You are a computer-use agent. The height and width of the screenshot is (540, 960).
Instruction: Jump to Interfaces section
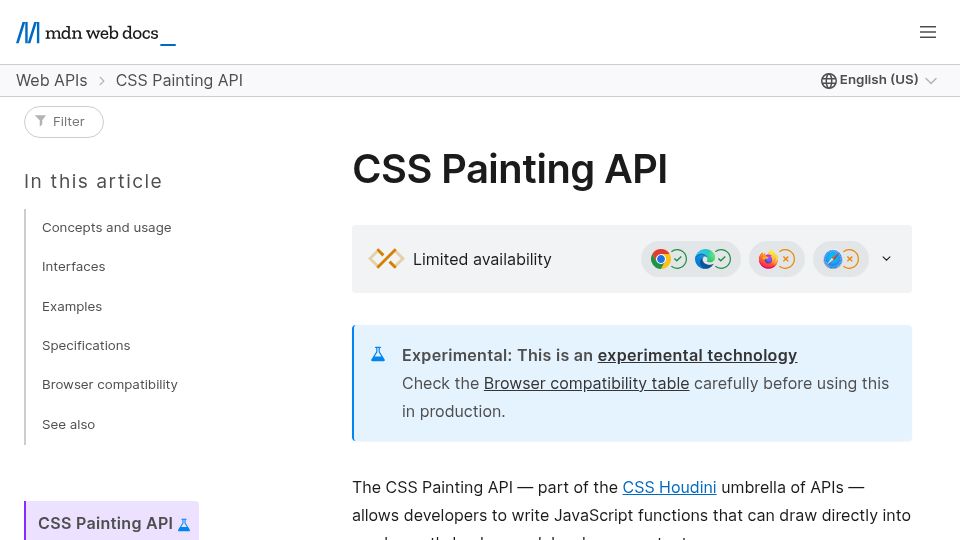pos(73,267)
